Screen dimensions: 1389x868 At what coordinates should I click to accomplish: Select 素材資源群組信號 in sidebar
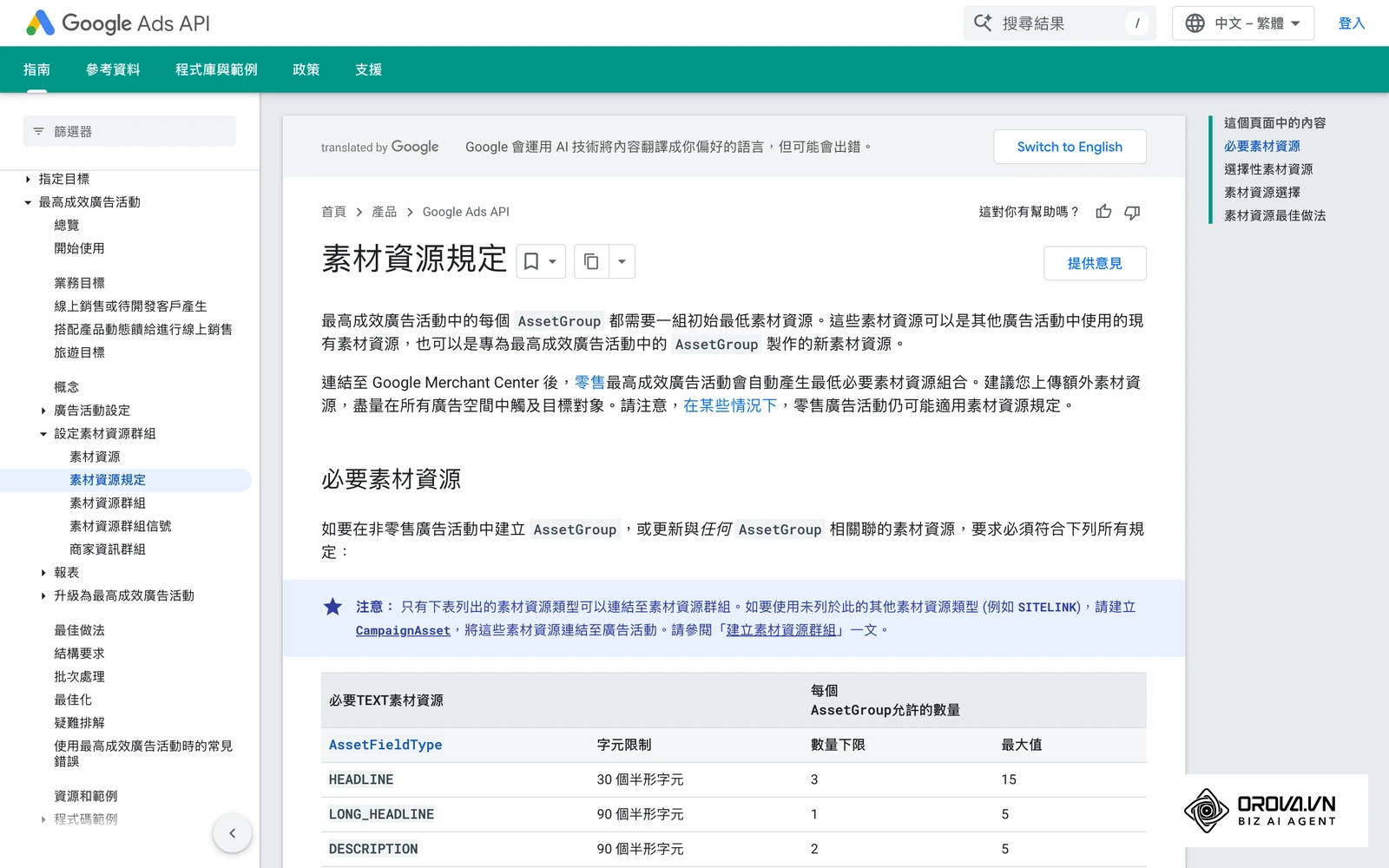(x=121, y=526)
